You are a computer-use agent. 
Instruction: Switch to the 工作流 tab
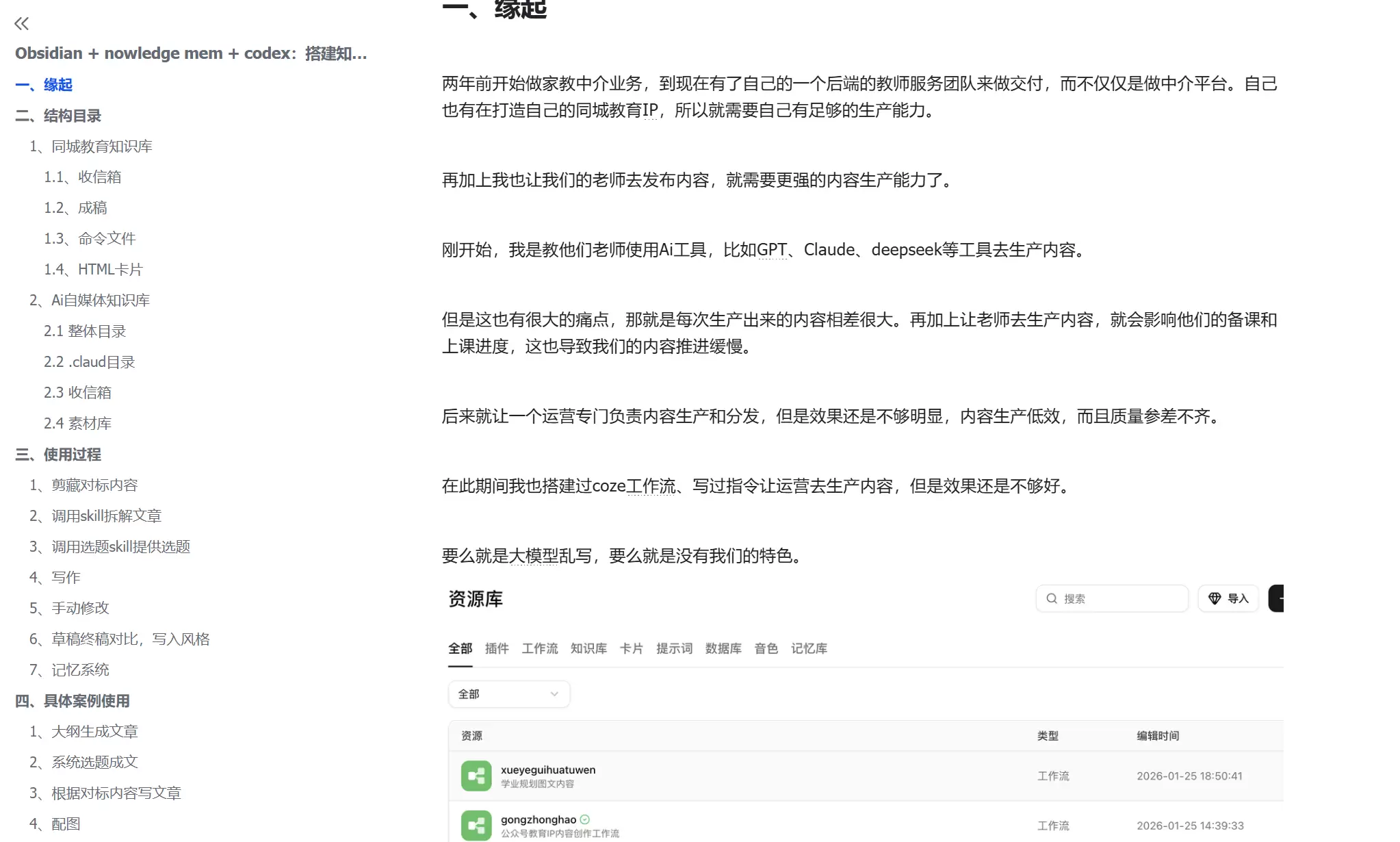pos(540,648)
